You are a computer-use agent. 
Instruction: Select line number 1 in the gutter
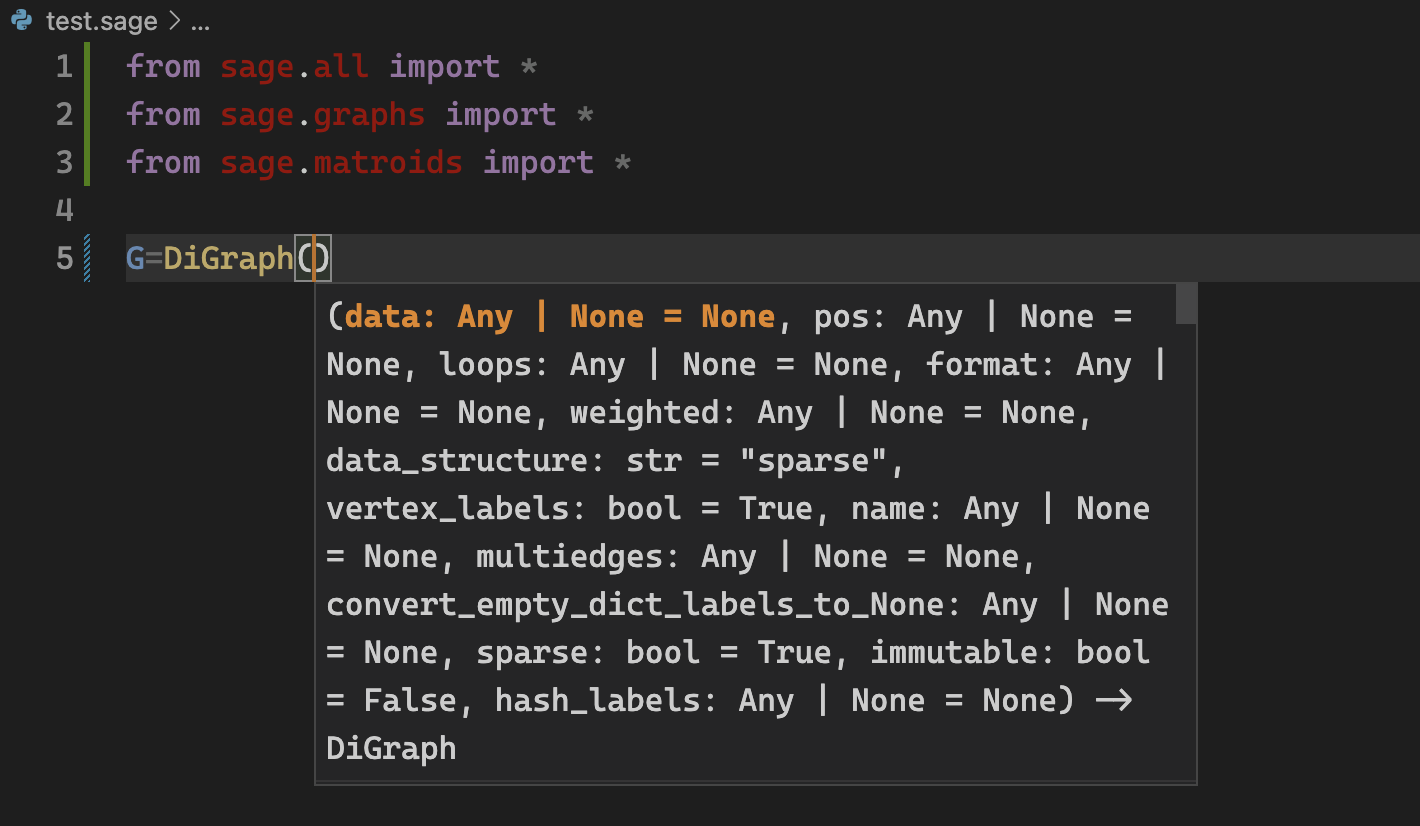[x=64, y=67]
